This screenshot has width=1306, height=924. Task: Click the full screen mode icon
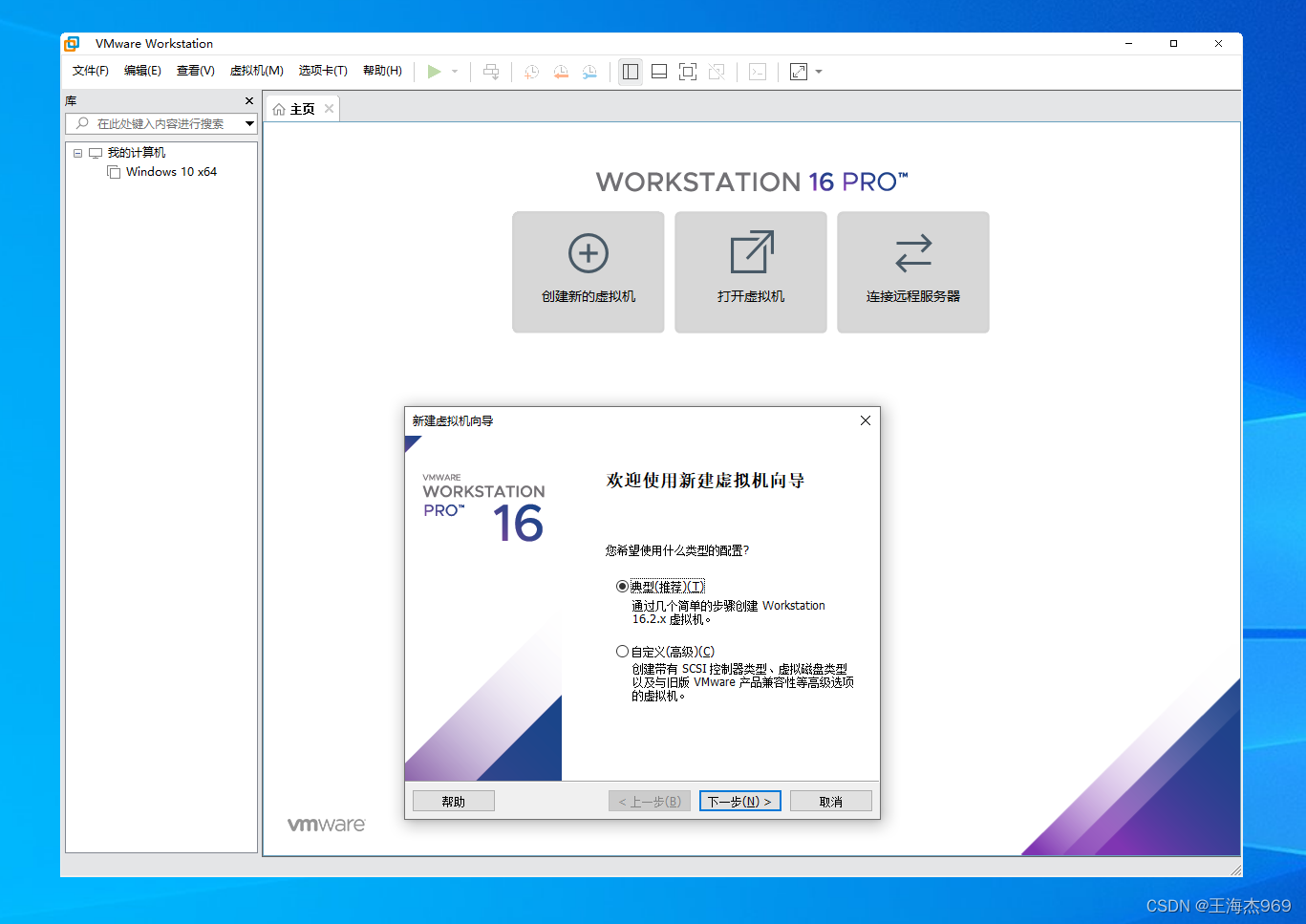point(688,72)
